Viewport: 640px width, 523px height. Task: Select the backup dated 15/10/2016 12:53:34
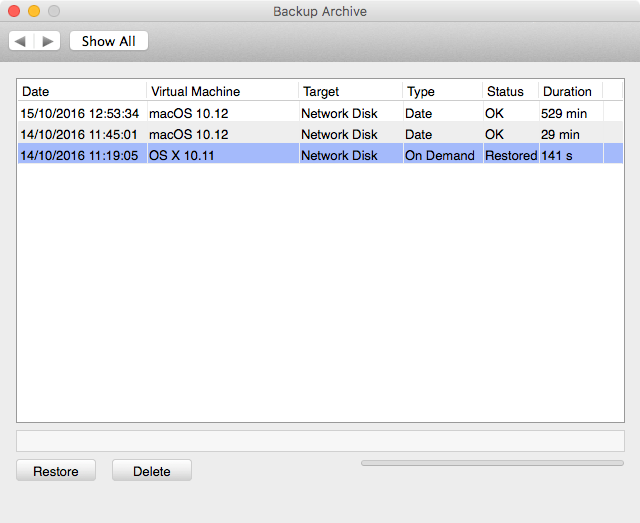(320, 113)
